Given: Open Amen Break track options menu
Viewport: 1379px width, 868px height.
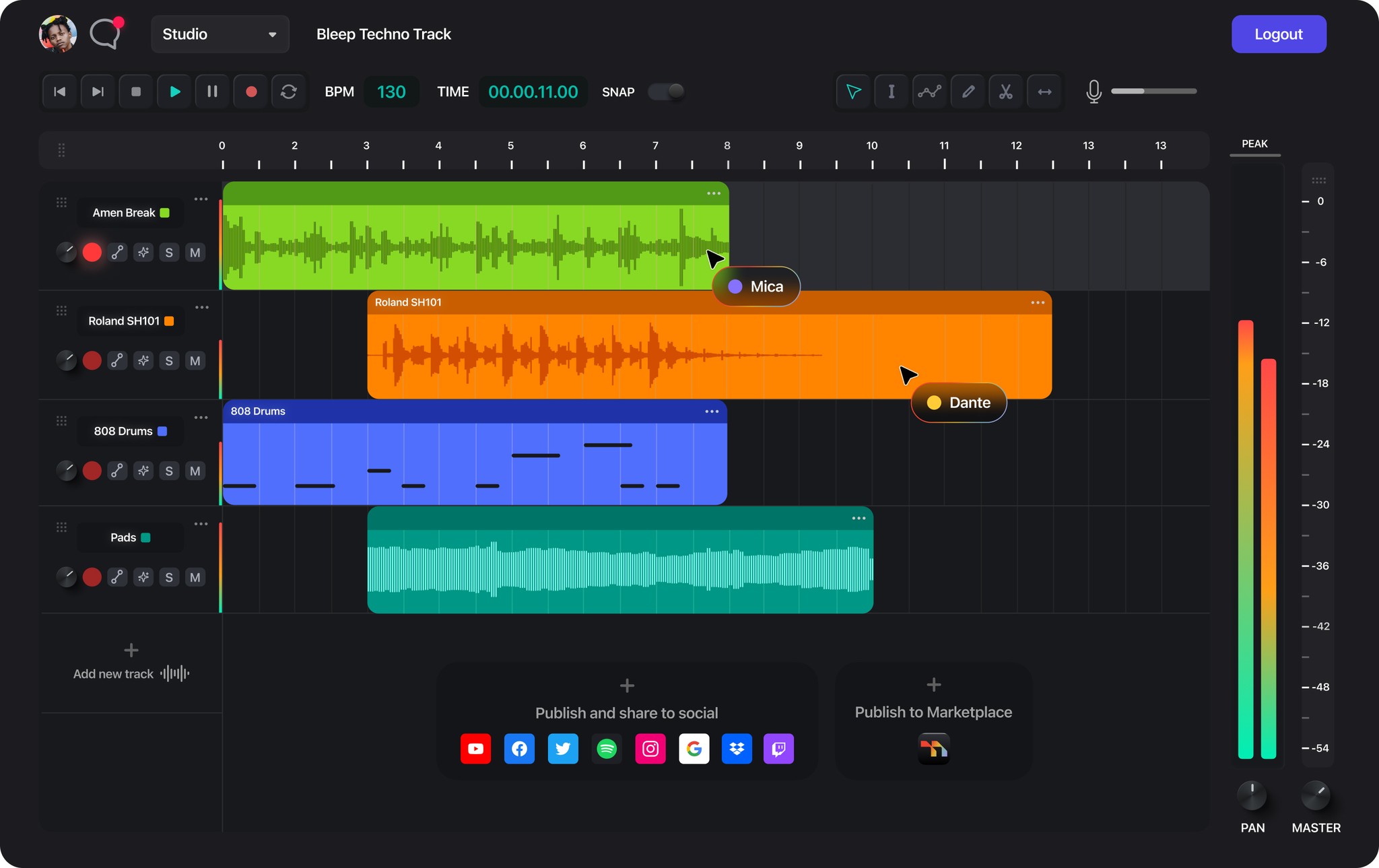Looking at the screenshot, I should click(x=201, y=199).
